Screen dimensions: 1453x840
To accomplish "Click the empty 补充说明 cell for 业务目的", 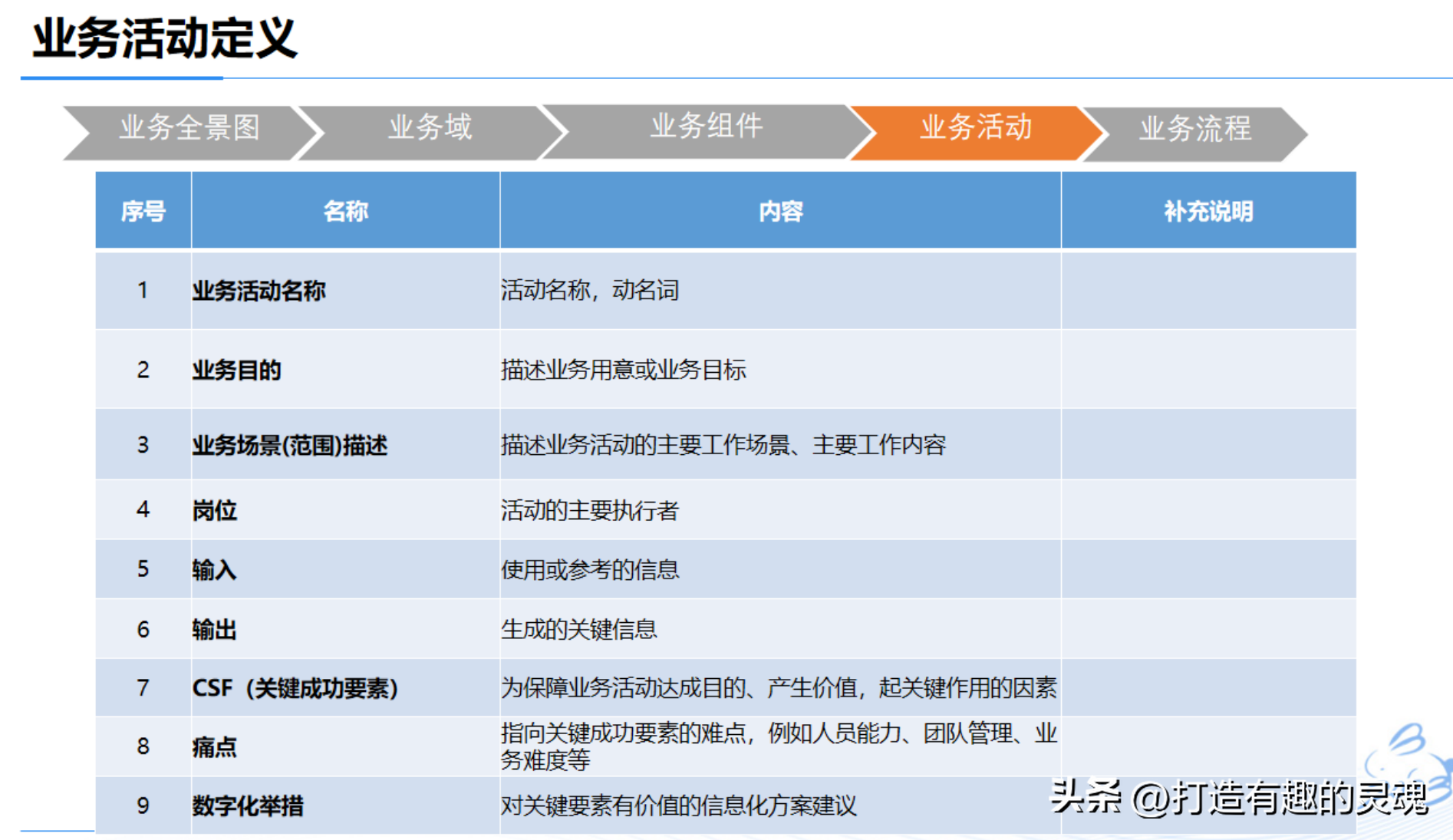I will click(x=1209, y=370).
